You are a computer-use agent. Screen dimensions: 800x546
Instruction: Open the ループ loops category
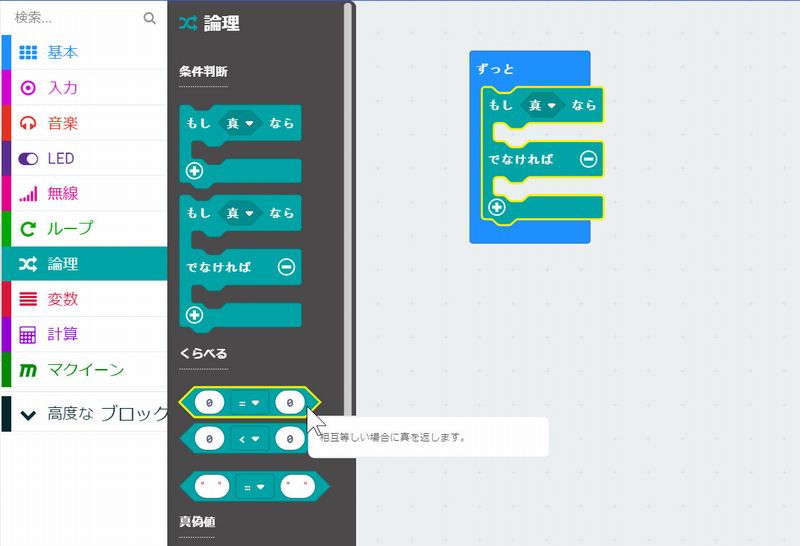click(x=70, y=228)
